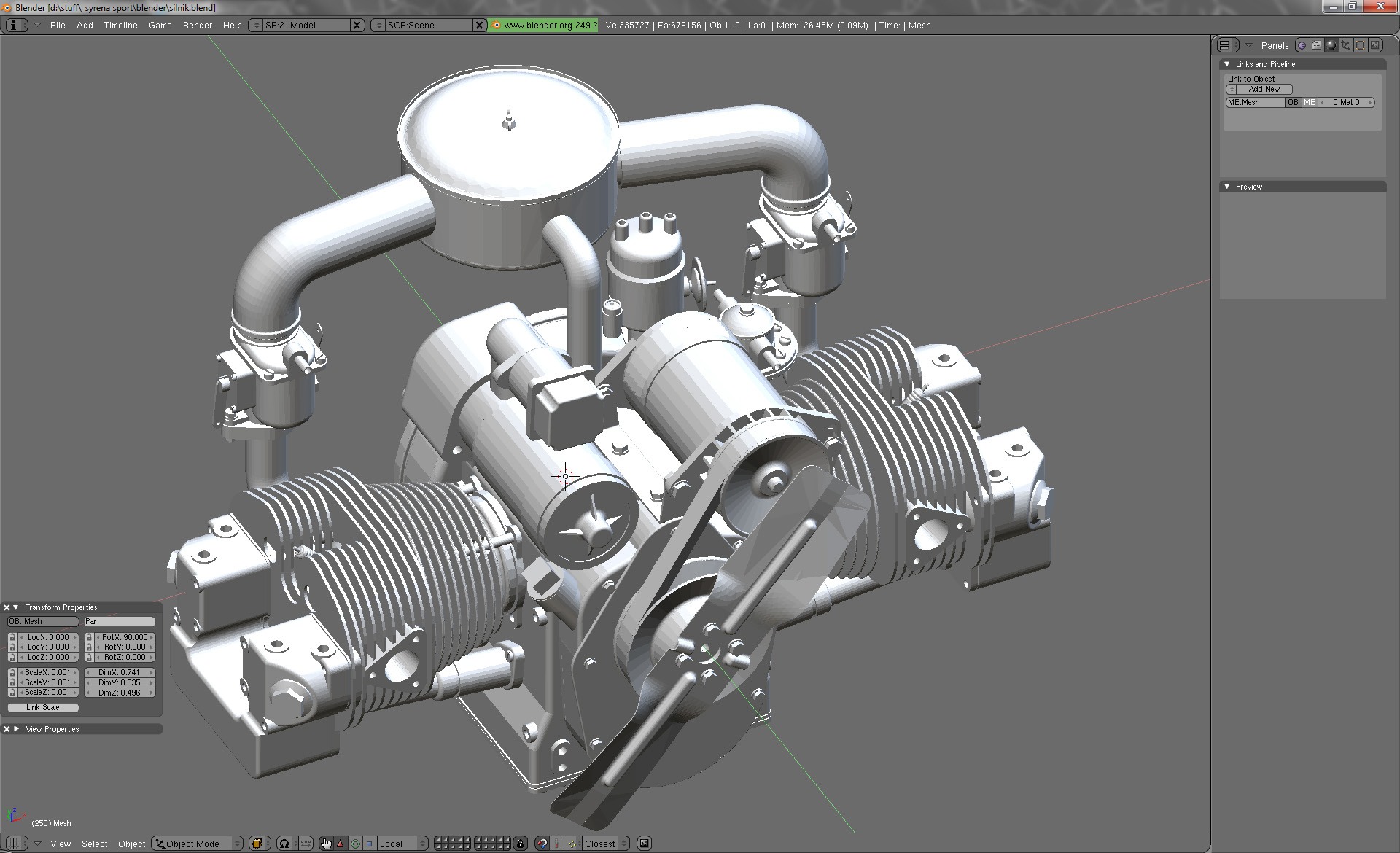The height and width of the screenshot is (853, 1400).
Task: Click the OB: Mesh name field
Action: point(42,621)
